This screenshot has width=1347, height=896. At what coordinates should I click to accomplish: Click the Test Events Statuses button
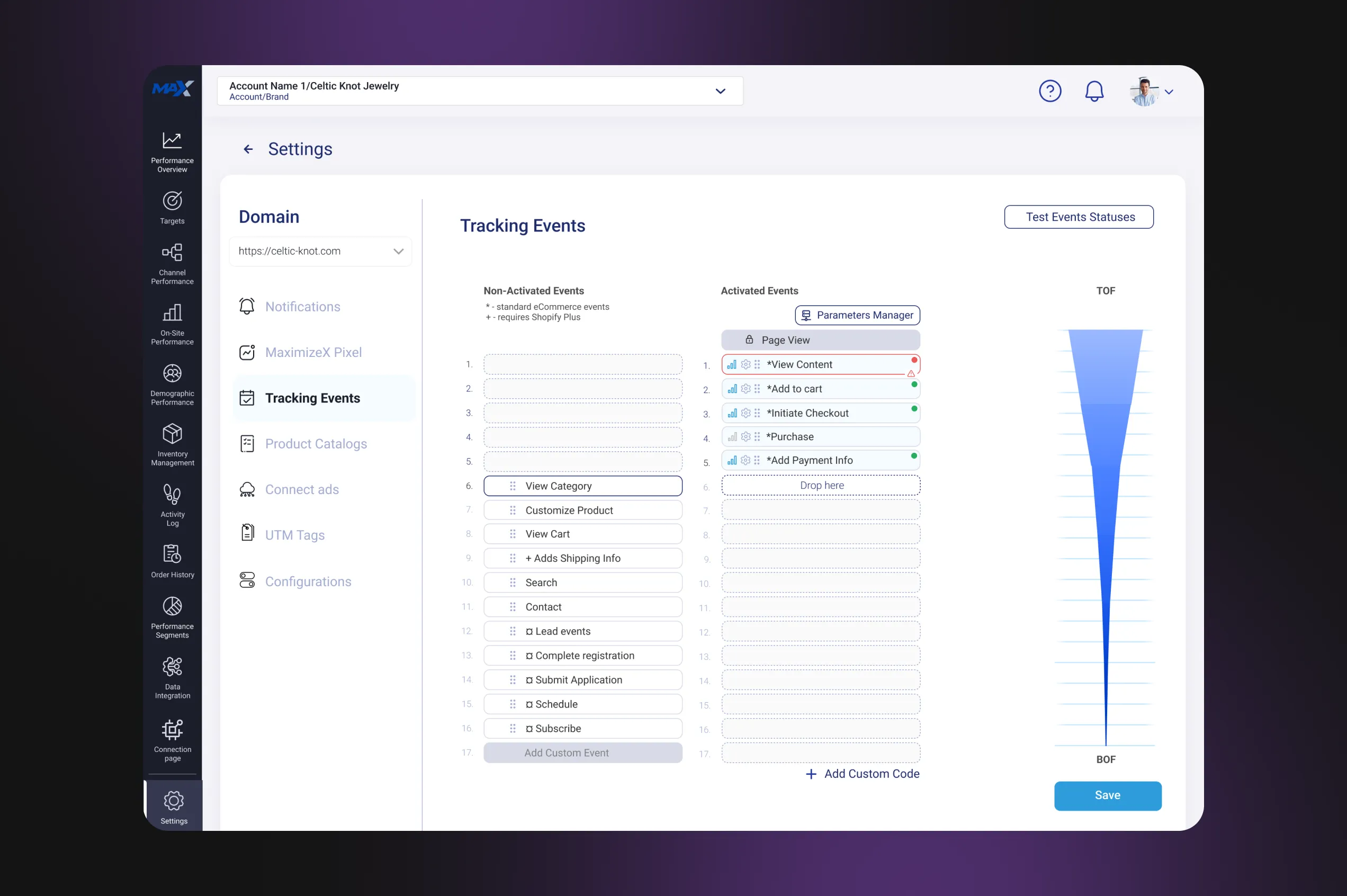click(x=1079, y=217)
